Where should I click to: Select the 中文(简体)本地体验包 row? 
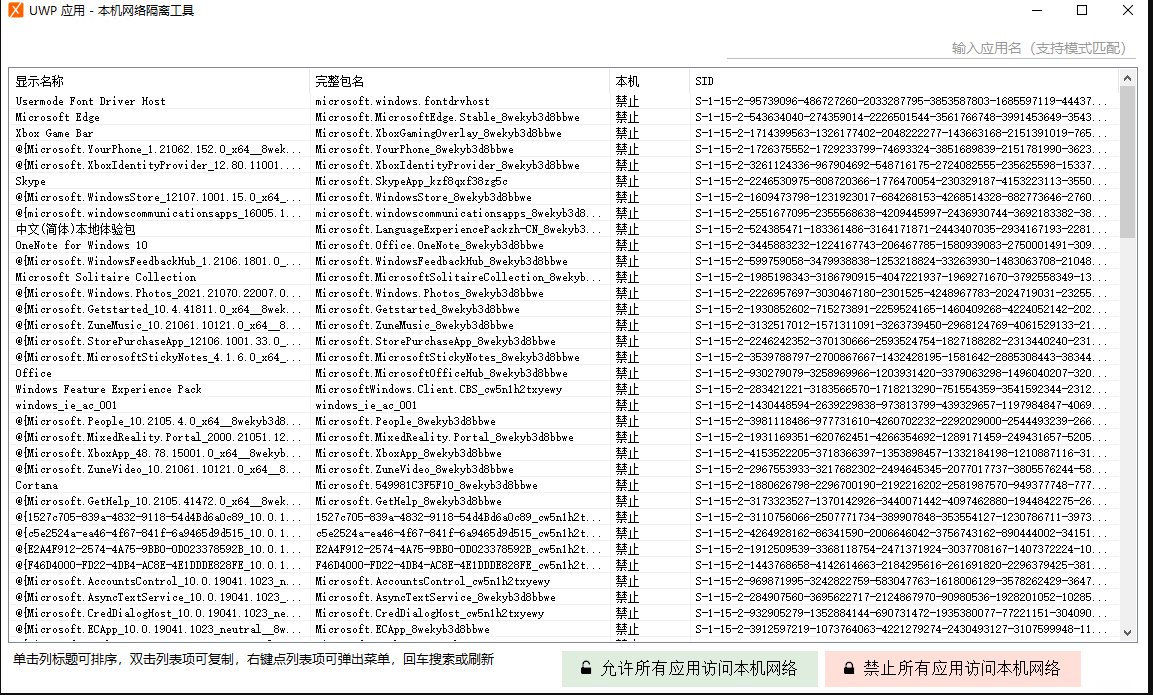[564, 229]
